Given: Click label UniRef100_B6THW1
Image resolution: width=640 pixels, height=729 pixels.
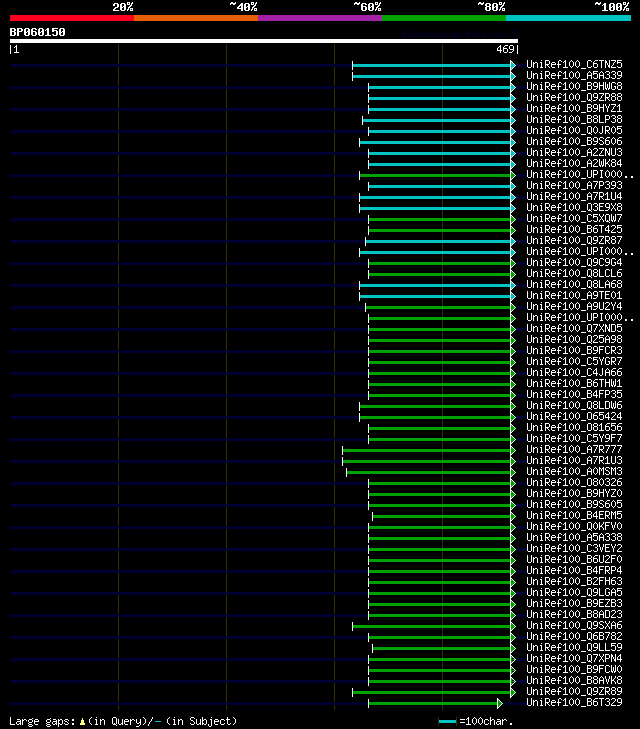Looking at the screenshot, I should pyautogui.click(x=574, y=384).
